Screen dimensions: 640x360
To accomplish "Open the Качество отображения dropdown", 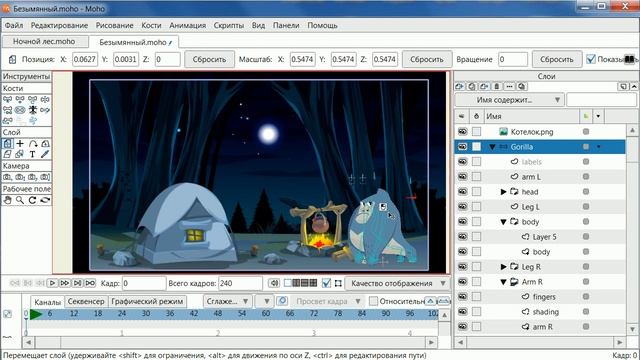I will (x=397, y=283).
